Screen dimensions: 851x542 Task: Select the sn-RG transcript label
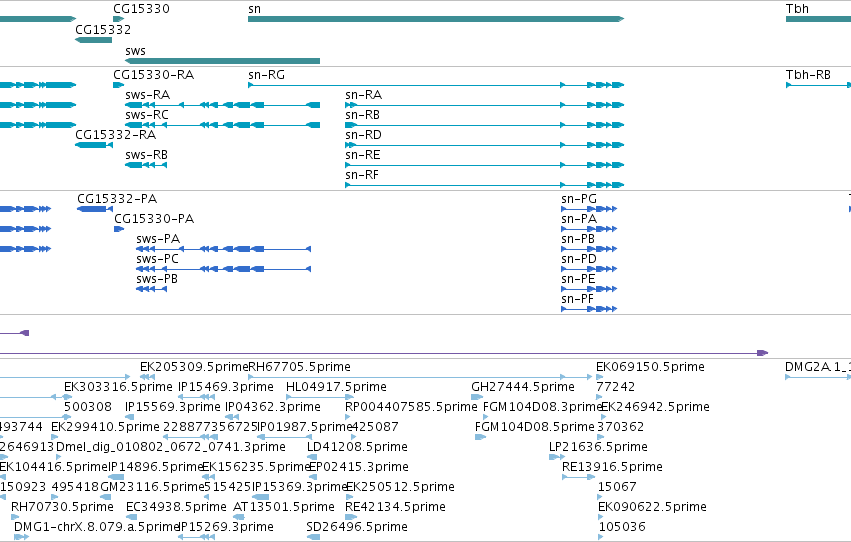click(266, 75)
